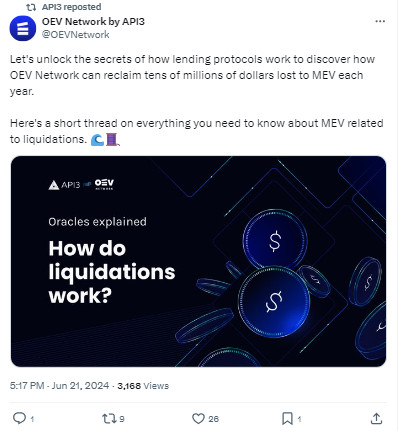Click the 5:17 PM Jun 21, 2024 timestamp
This screenshot has height=431, width=398.
point(59,386)
